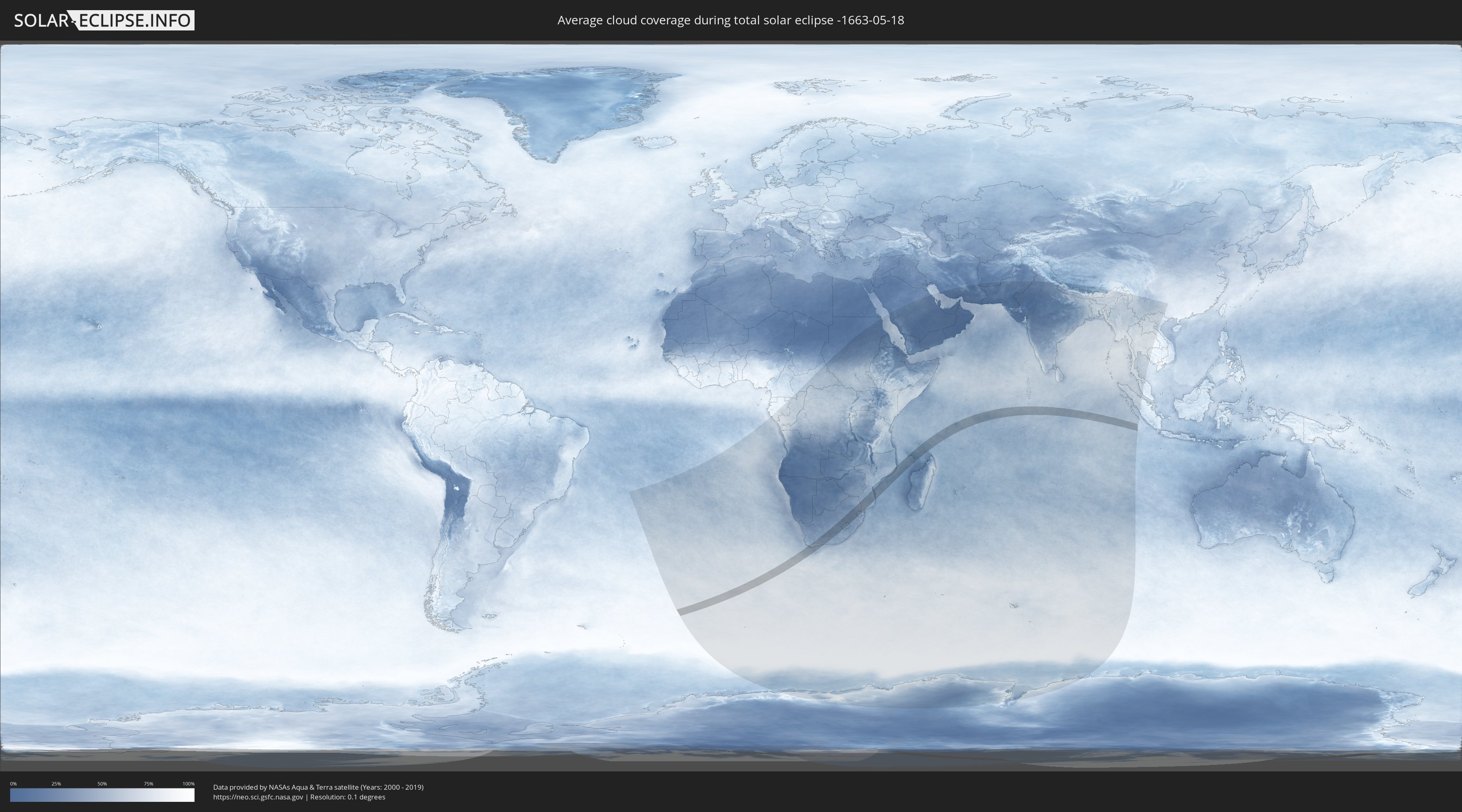
Task: Click the 75% legend label
Action: click(148, 784)
